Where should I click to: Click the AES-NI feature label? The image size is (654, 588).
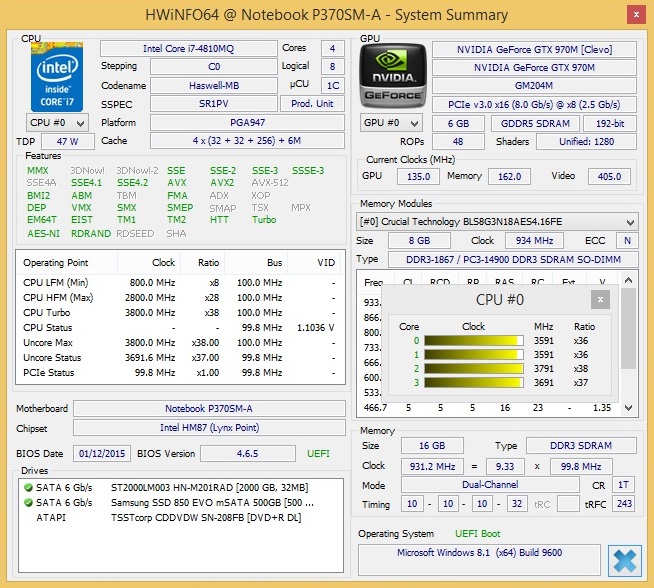[43, 233]
